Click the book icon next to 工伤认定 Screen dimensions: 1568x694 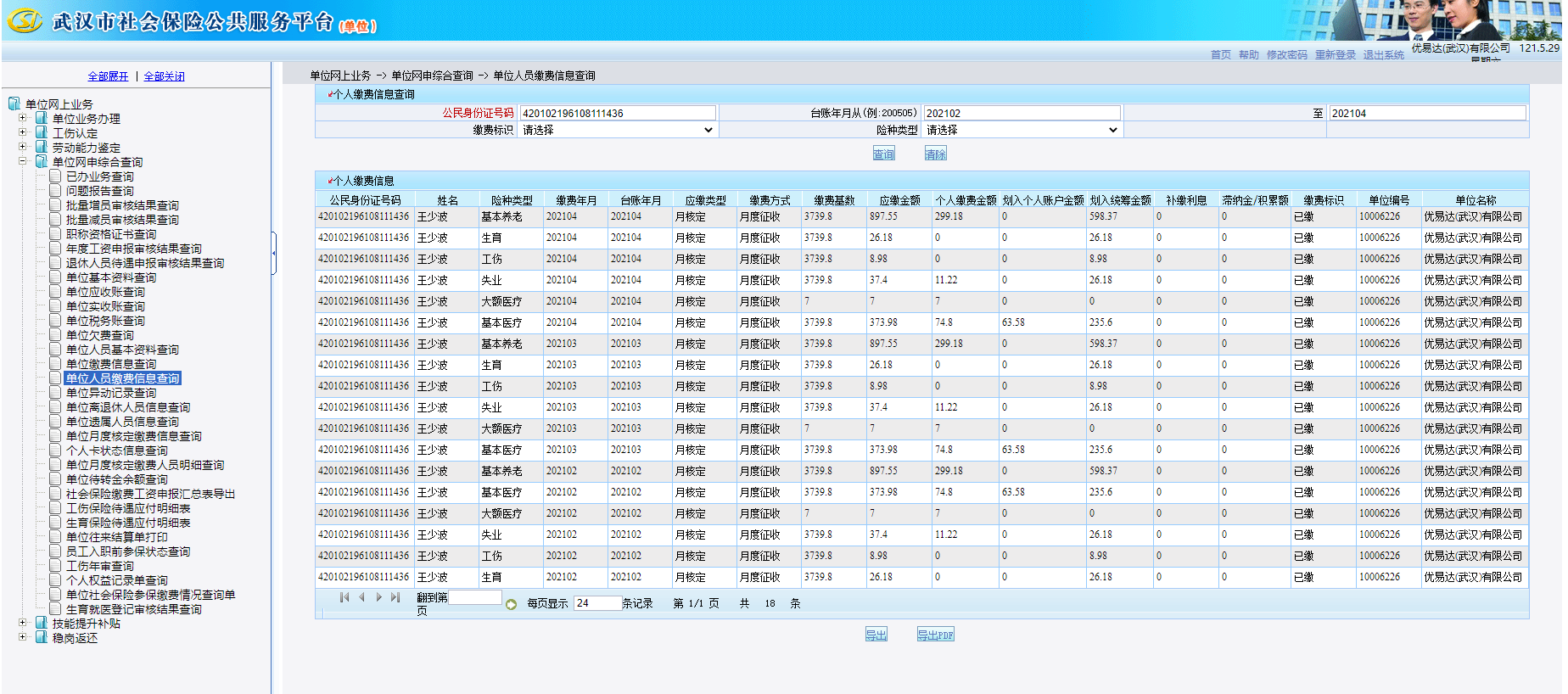[x=42, y=132]
